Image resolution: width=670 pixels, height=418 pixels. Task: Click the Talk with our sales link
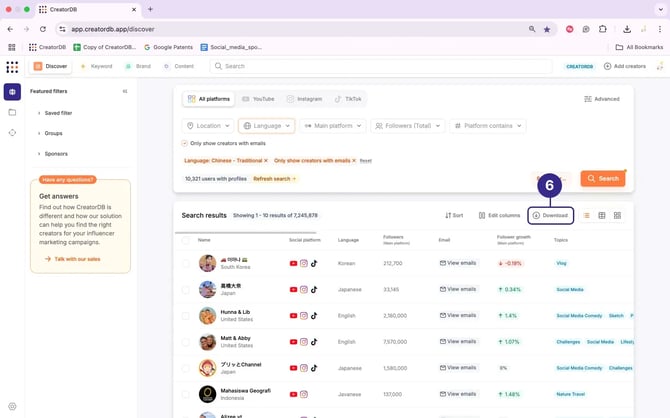(76, 258)
